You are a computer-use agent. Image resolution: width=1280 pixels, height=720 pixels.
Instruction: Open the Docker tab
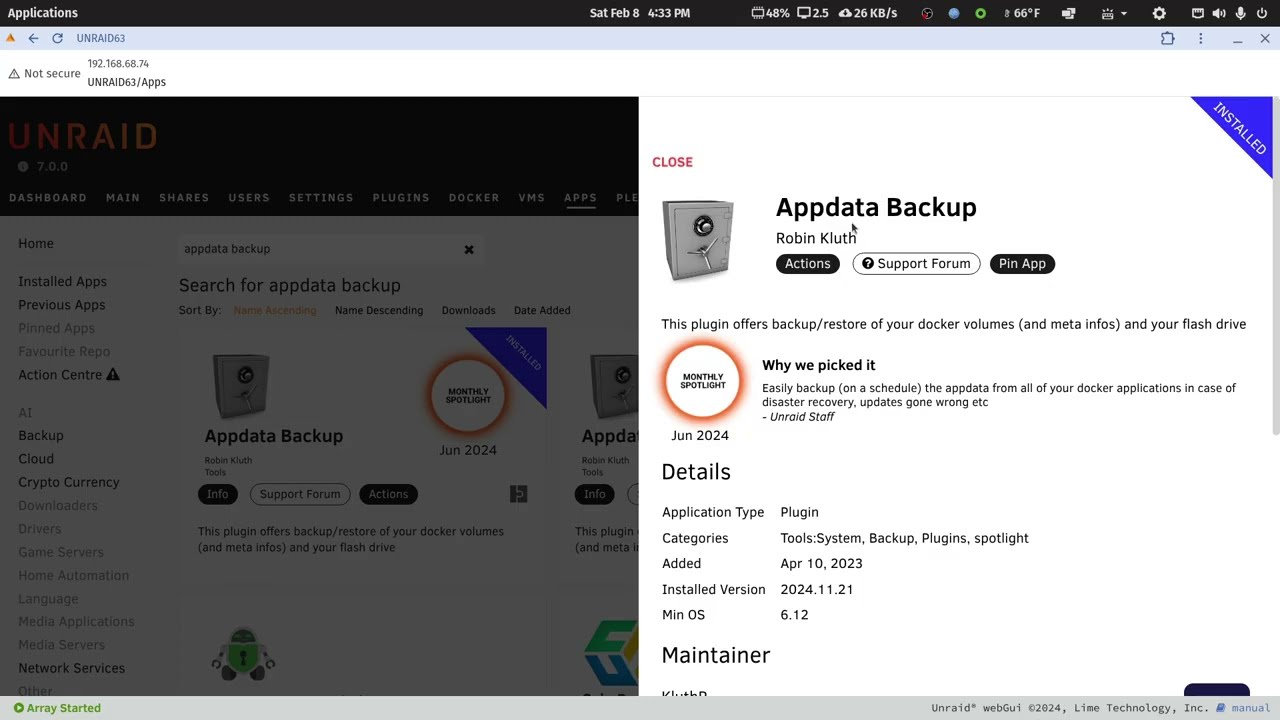[474, 198]
